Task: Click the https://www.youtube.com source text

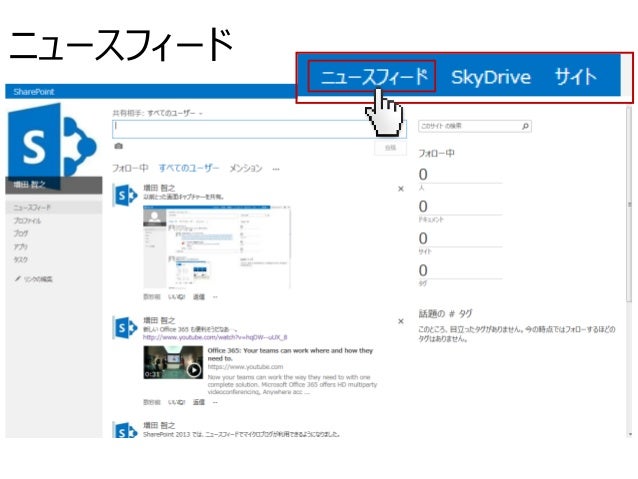Action: pos(245,367)
